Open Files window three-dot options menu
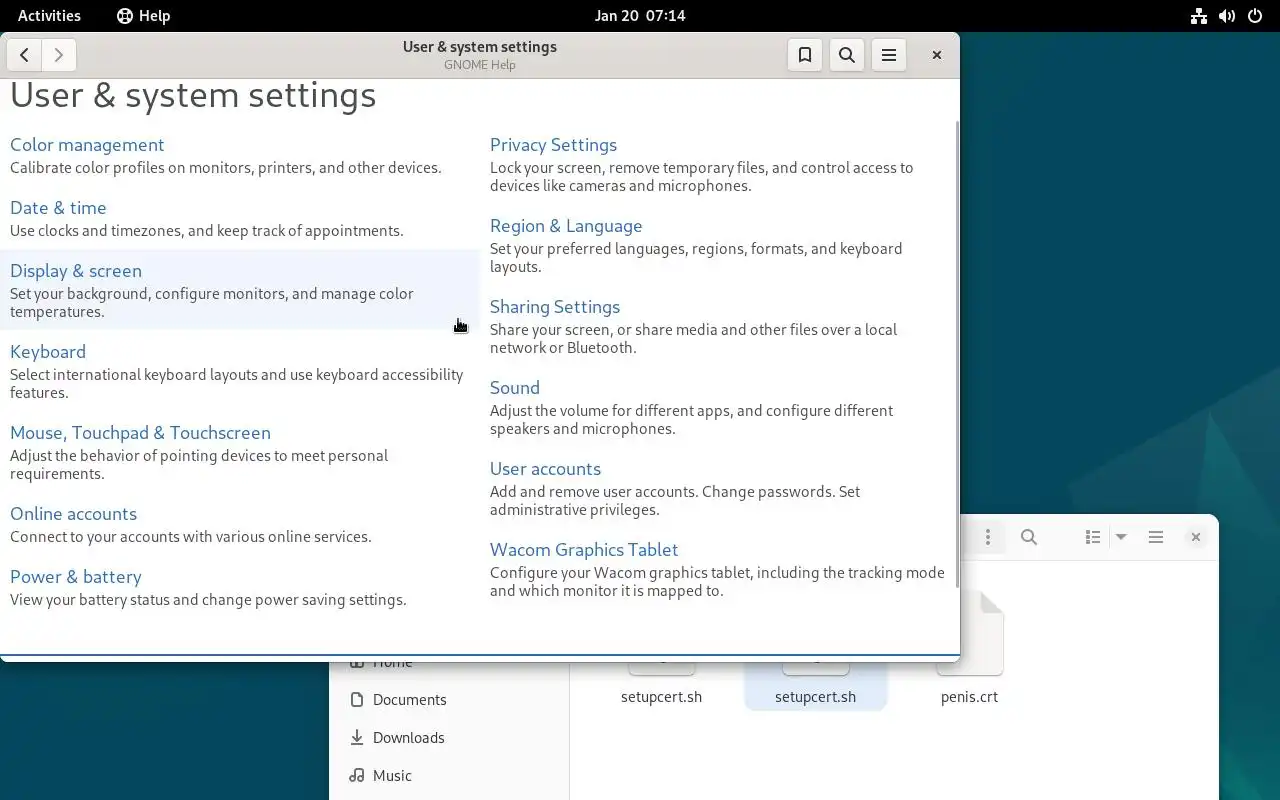Screen dimensions: 1280x800 [x=988, y=537]
